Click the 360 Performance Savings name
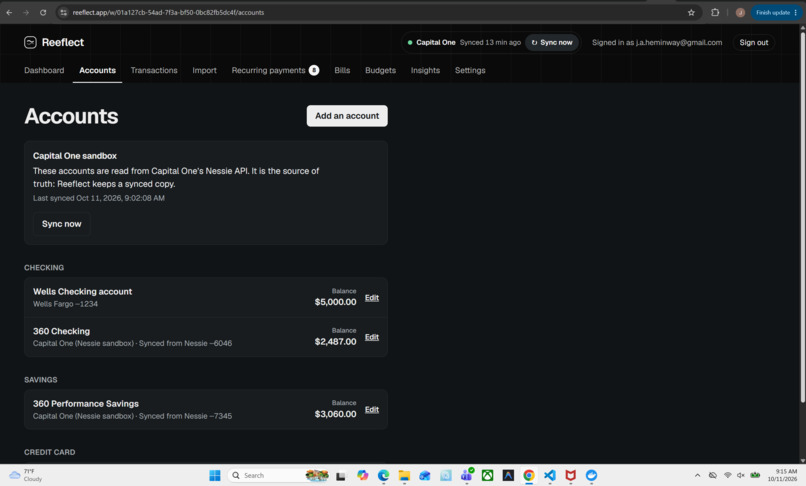 [x=86, y=404]
